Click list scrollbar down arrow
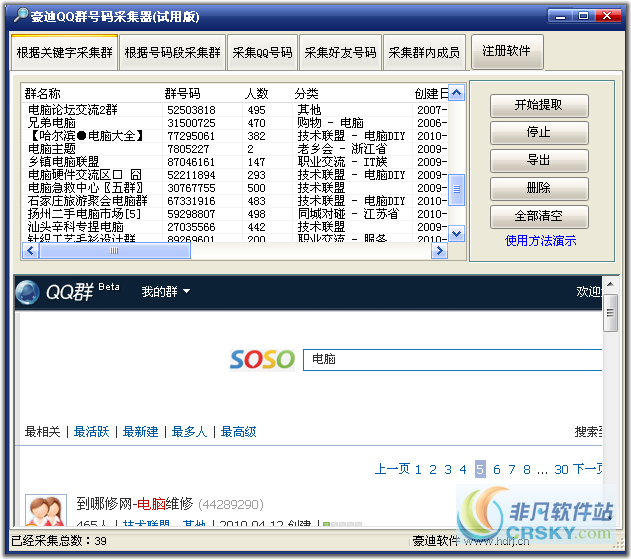This screenshot has width=631, height=559. pyautogui.click(x=456, y=233)
